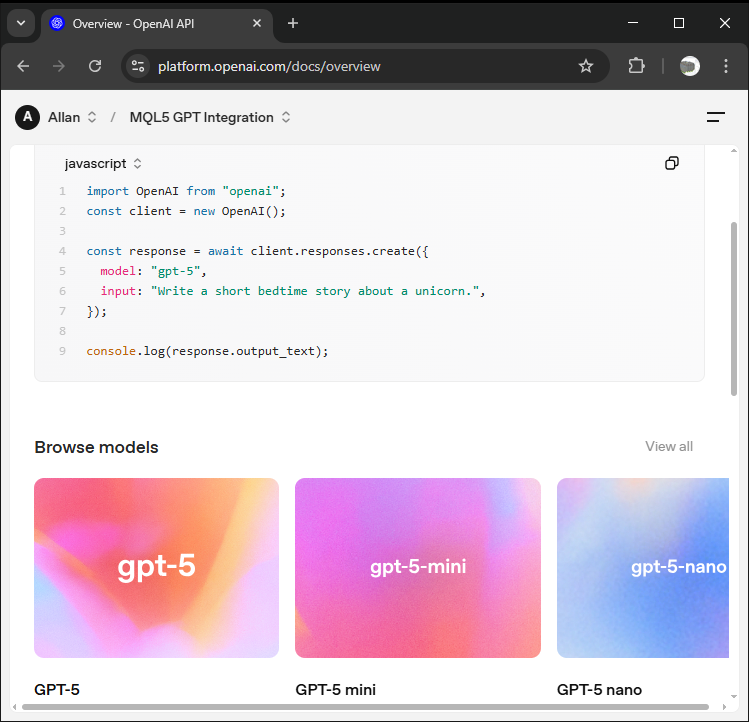The image size is (749, 722).
Task: Click the browser forward arrow
Action: pyautogui.click(x=59, y=66)
